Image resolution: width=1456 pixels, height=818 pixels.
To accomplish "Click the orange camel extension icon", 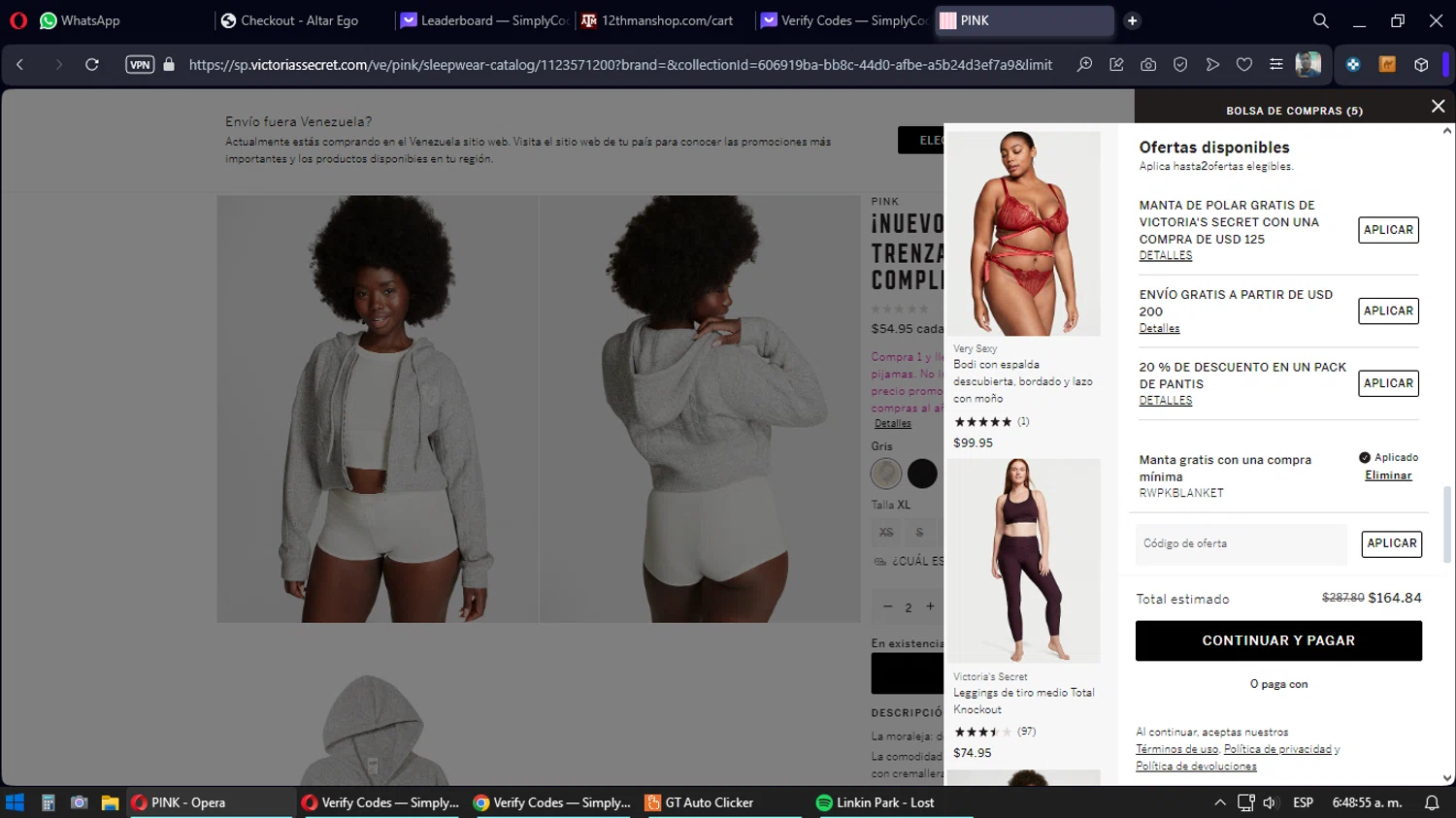I will coord(1387,65).
